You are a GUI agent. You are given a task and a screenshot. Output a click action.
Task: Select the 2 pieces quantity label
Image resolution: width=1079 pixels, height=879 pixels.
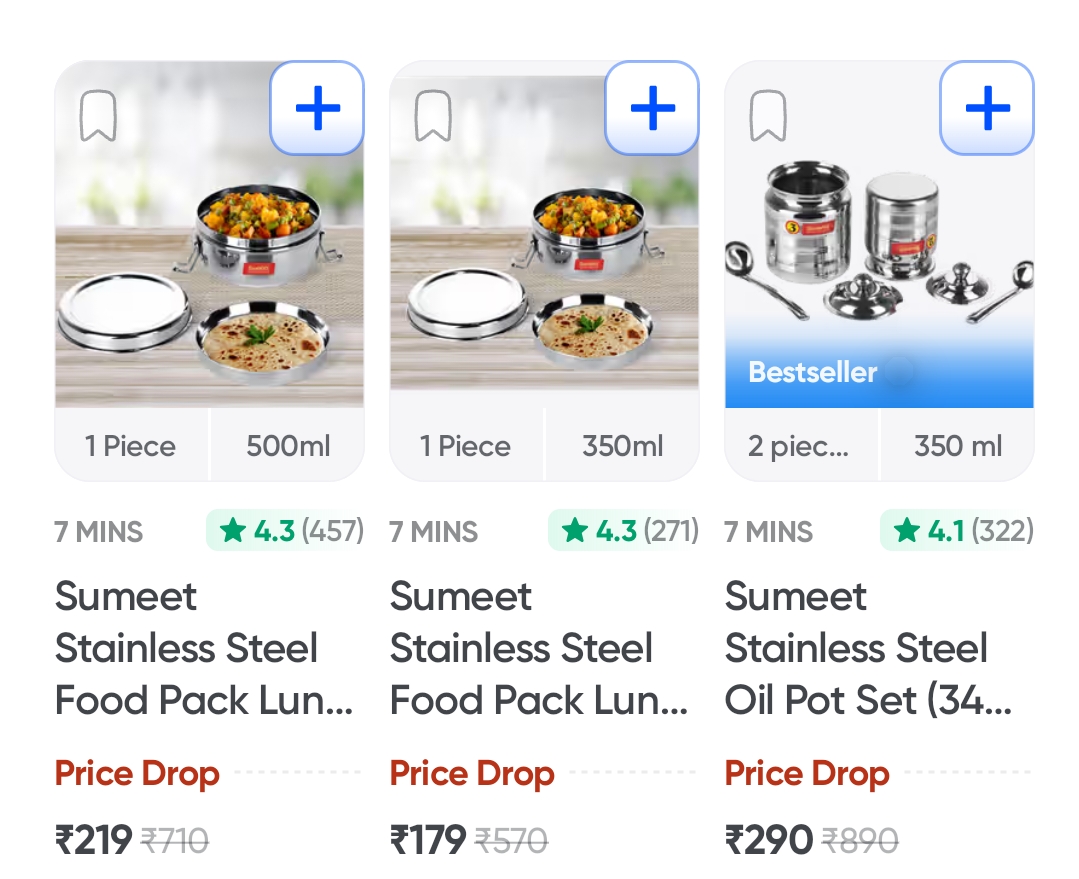point(798,446)
